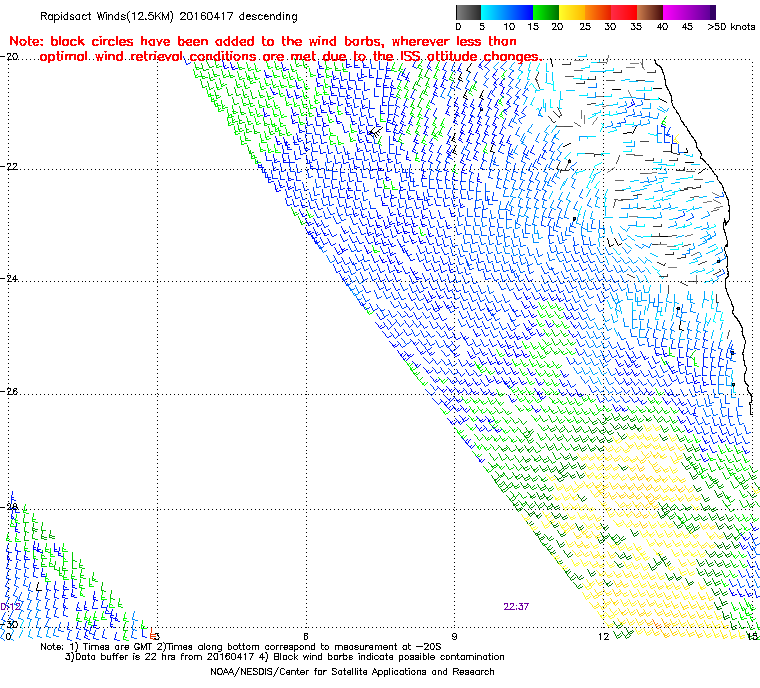Click the '-20' latitude axis label
This screenshot has width=760, height=688.
[10, 57]
